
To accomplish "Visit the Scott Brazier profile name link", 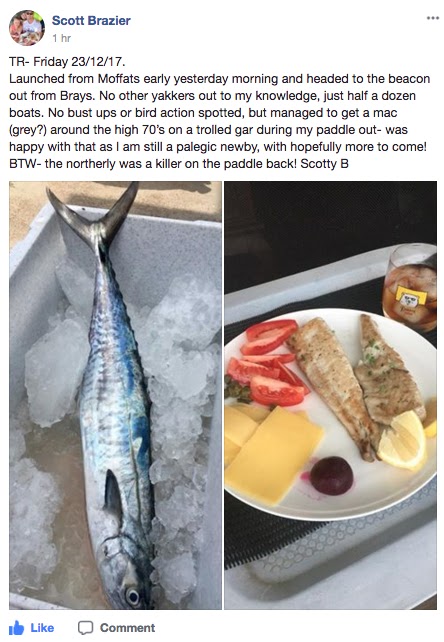I will [x=91, y=20].
